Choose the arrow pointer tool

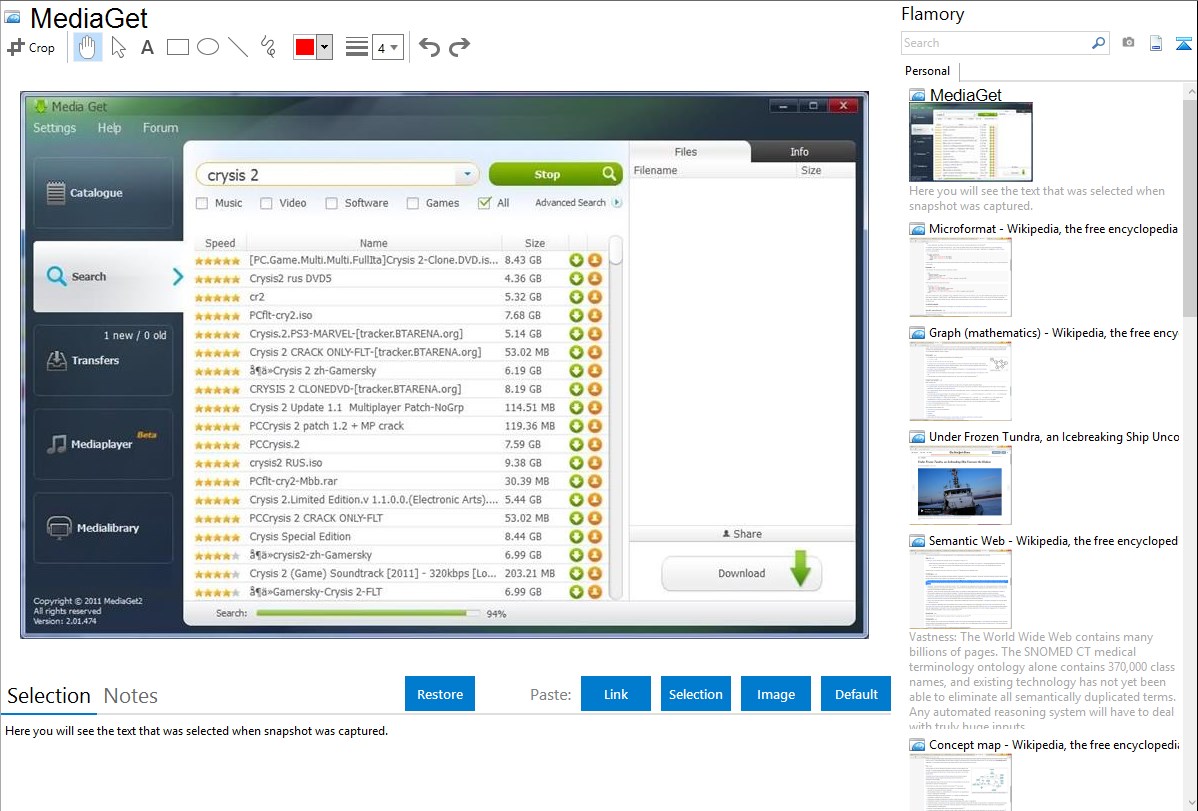click(x=118, y=47)
